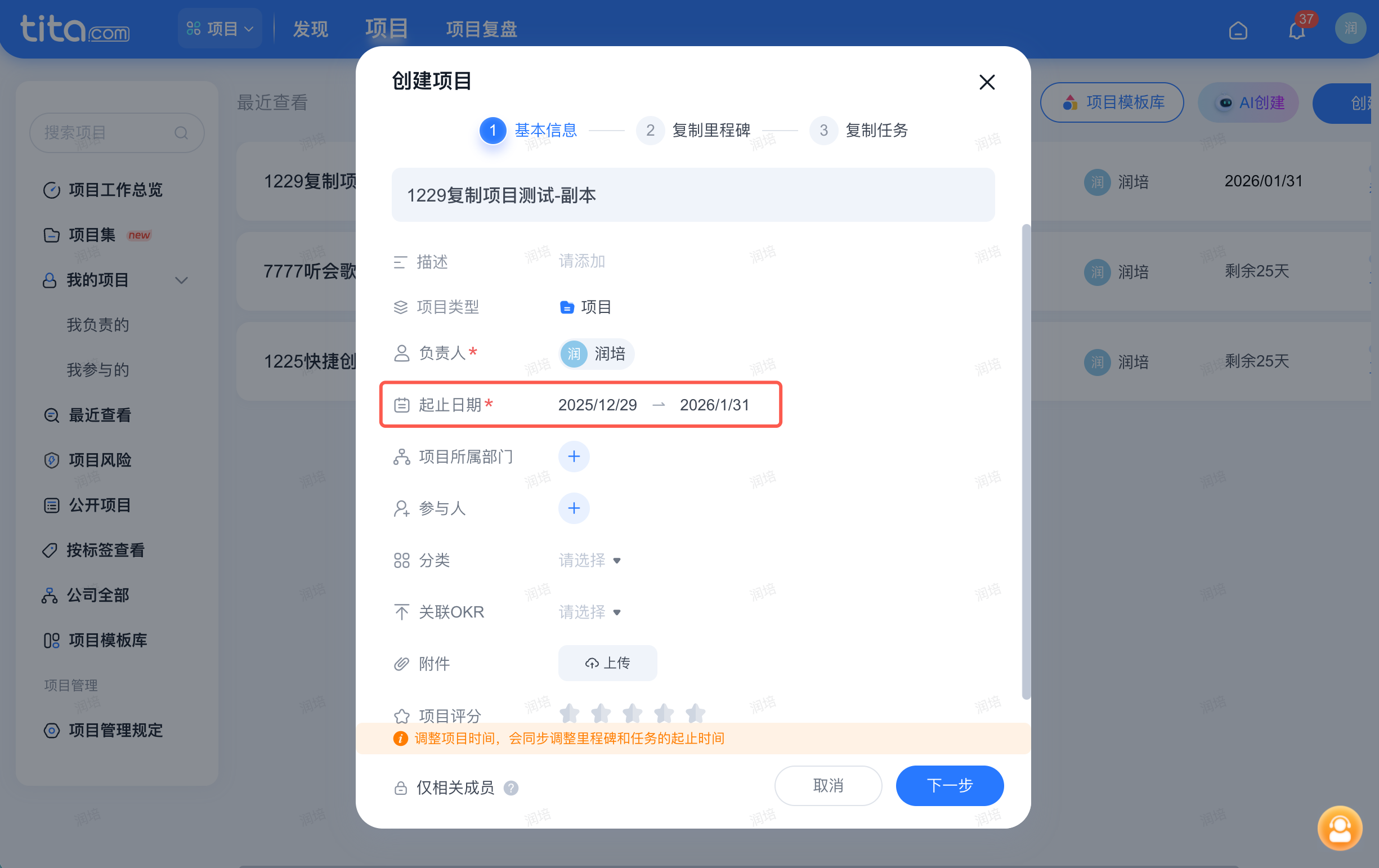This screenshot has height=868, width=1379.
Task: Click step 1 基本信息
Action: 528,130
